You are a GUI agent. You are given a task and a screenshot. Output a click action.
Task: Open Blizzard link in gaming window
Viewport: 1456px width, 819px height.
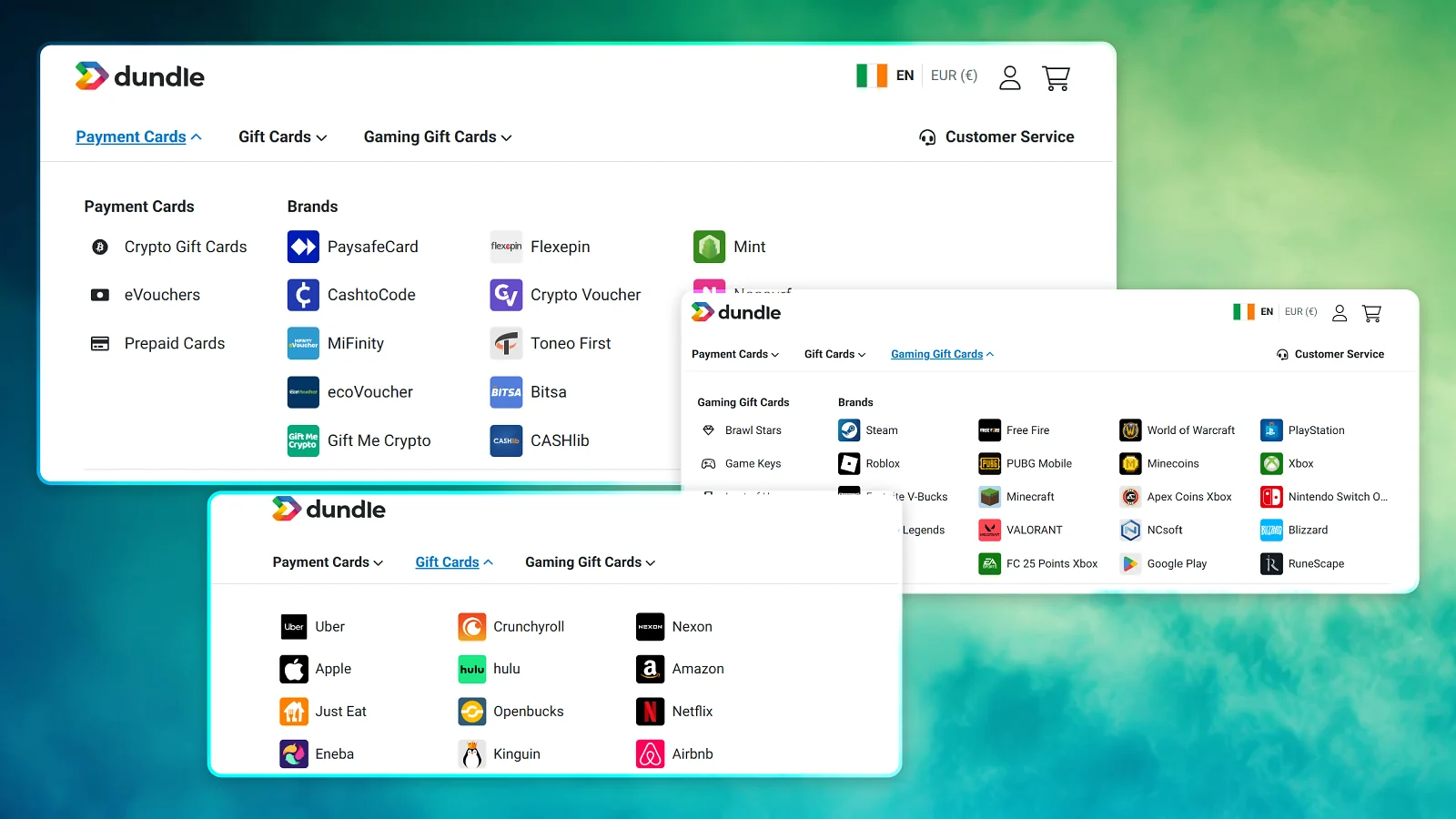[x=1294, y=530]
